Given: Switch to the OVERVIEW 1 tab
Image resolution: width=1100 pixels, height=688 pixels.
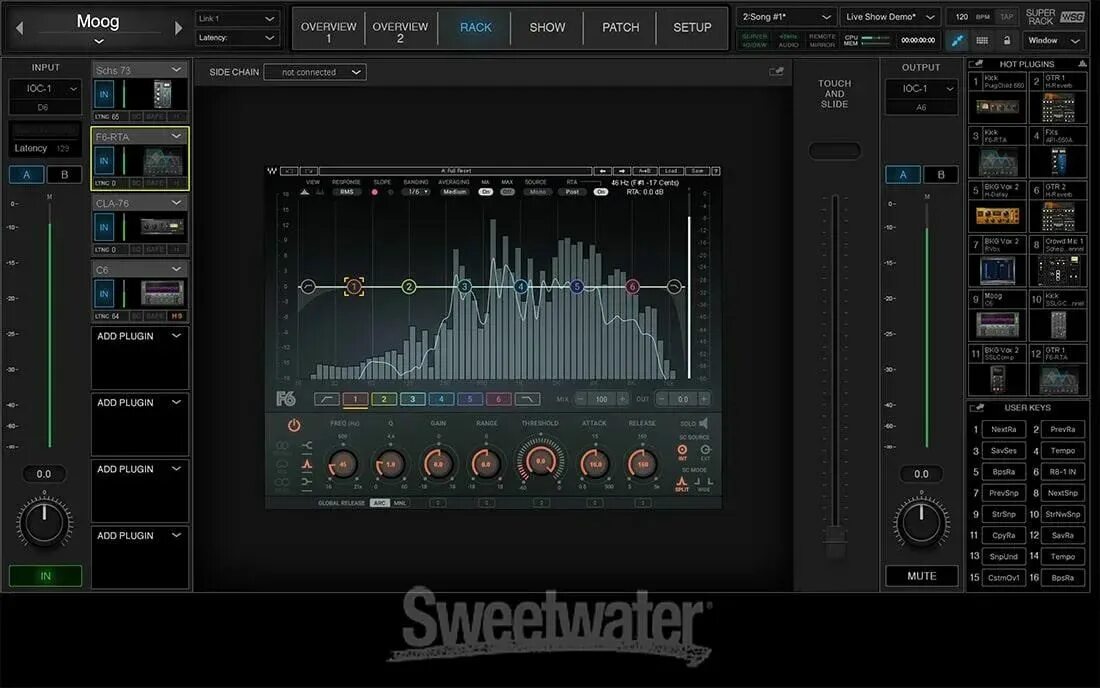Looking at the screenshot, I should click(328, 32).
